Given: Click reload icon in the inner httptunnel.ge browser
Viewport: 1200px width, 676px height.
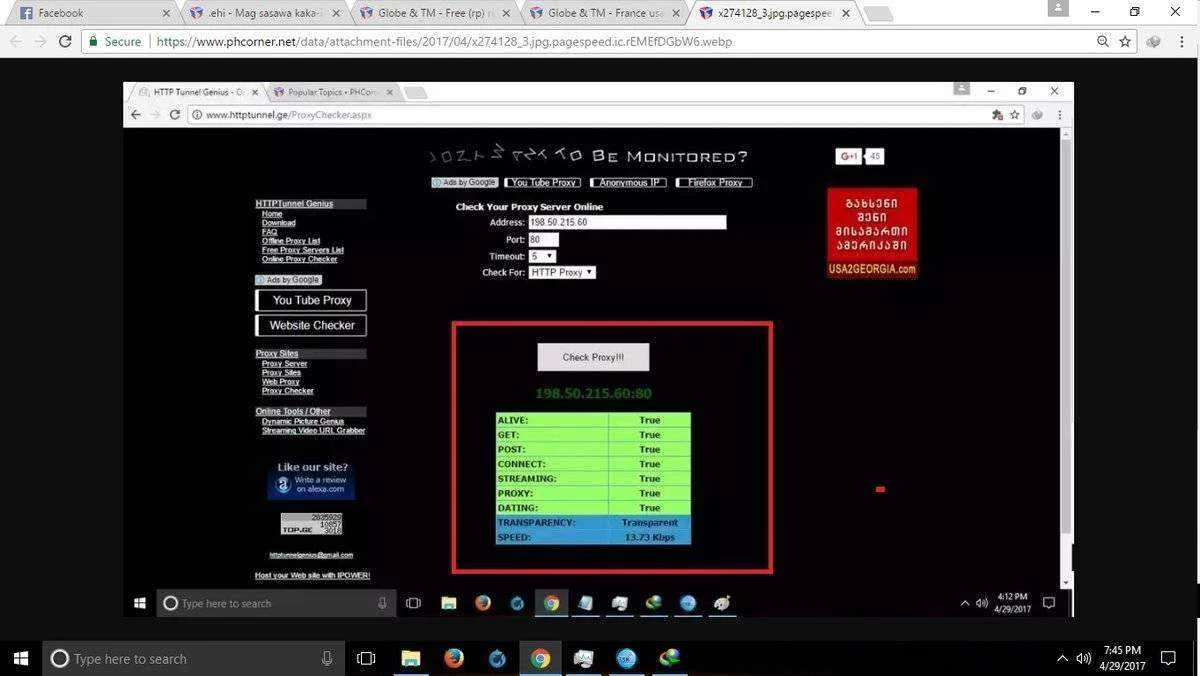Looking at the screenshot, I should click(x=174, y=115).
